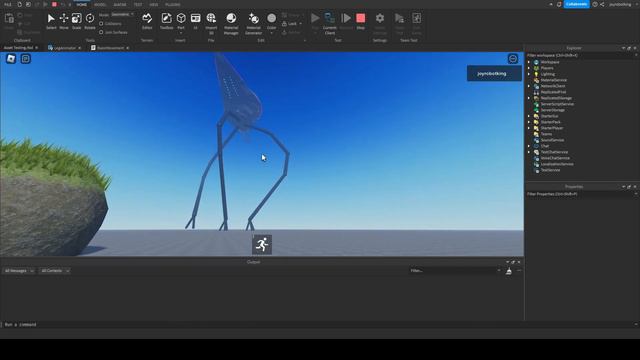Select the Select tool in the ribbon

(51, 21)
